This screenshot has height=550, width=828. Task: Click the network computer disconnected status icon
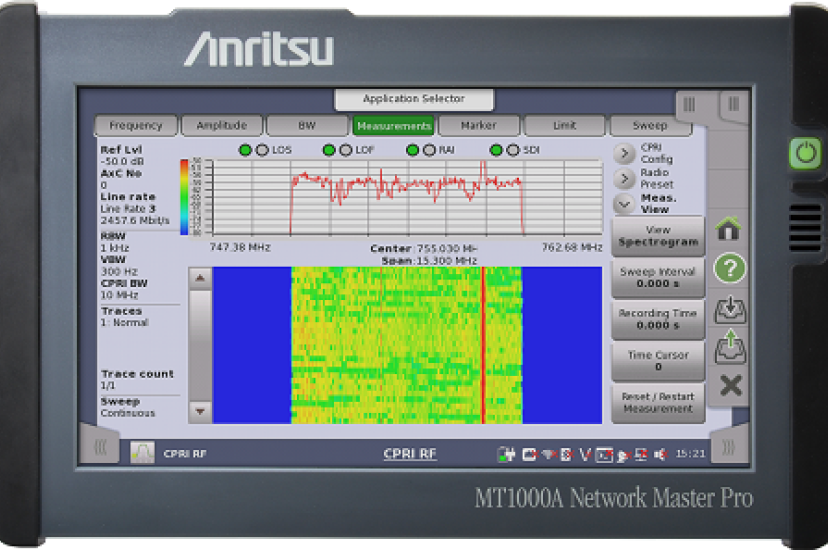[642, 454]
